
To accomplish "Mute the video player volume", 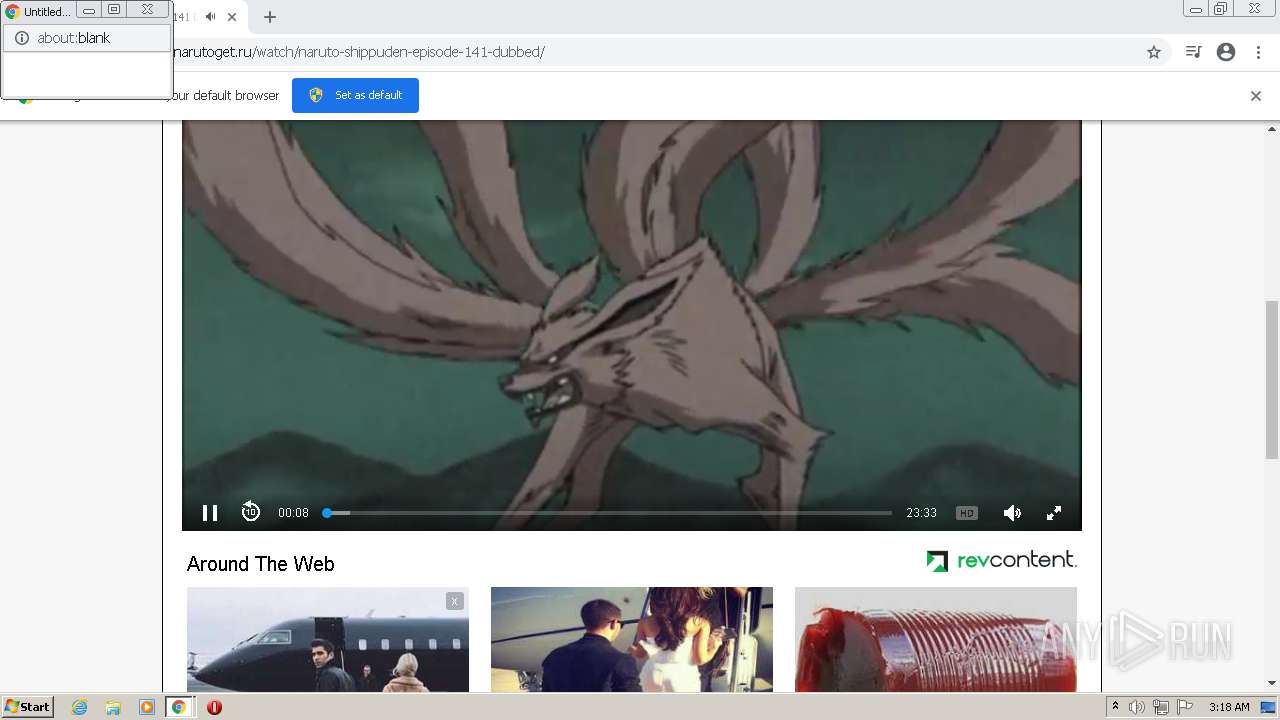I will pos(1012,513).
